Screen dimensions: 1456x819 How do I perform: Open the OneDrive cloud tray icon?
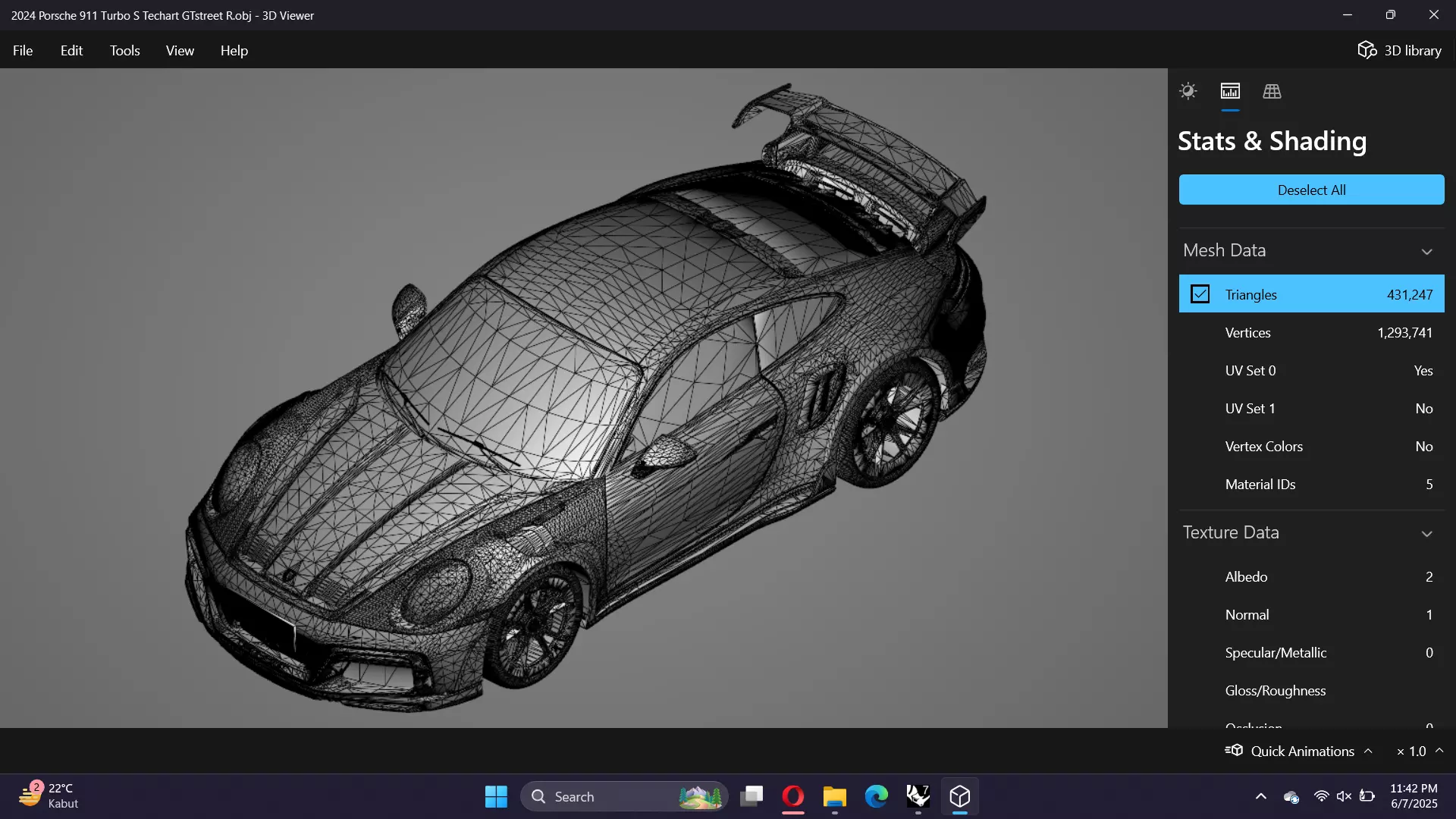point(1291,796)
